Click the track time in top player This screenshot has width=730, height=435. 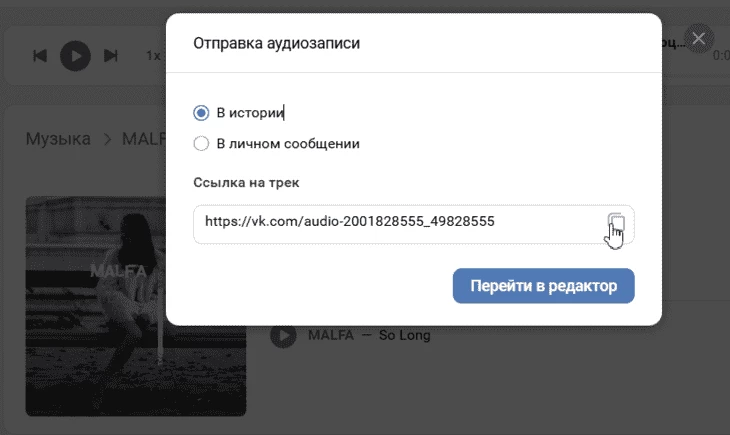coord(720,56)
